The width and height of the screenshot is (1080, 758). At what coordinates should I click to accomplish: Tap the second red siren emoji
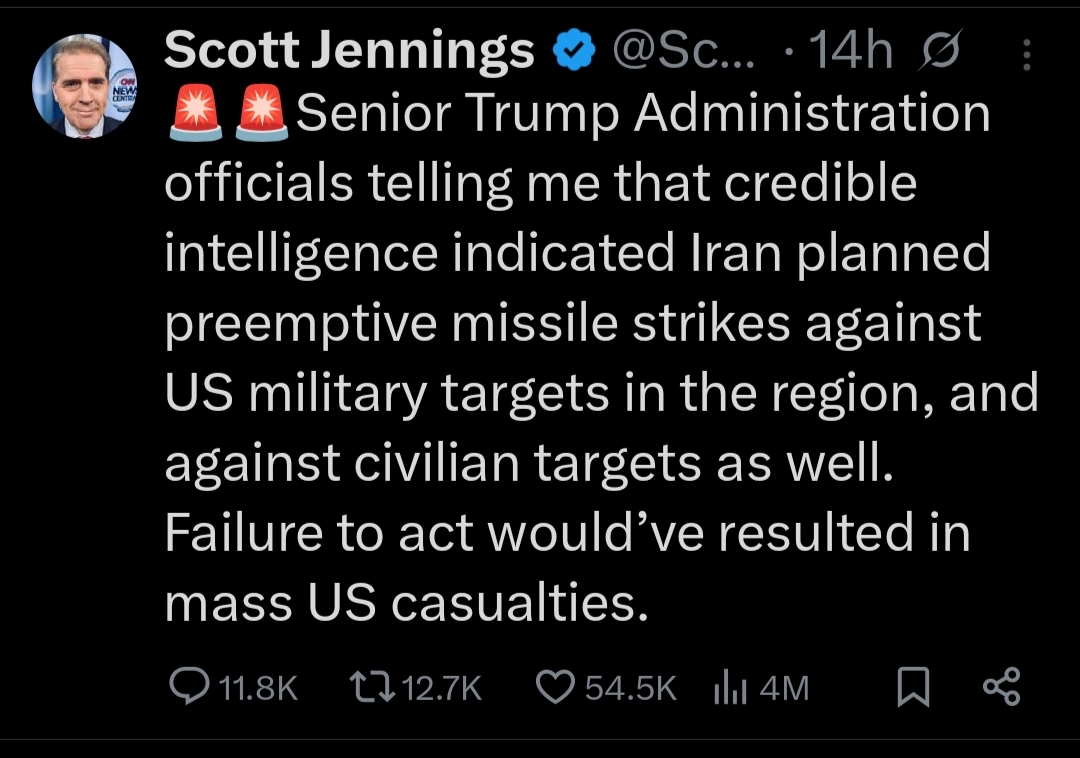tap(263, 115)
